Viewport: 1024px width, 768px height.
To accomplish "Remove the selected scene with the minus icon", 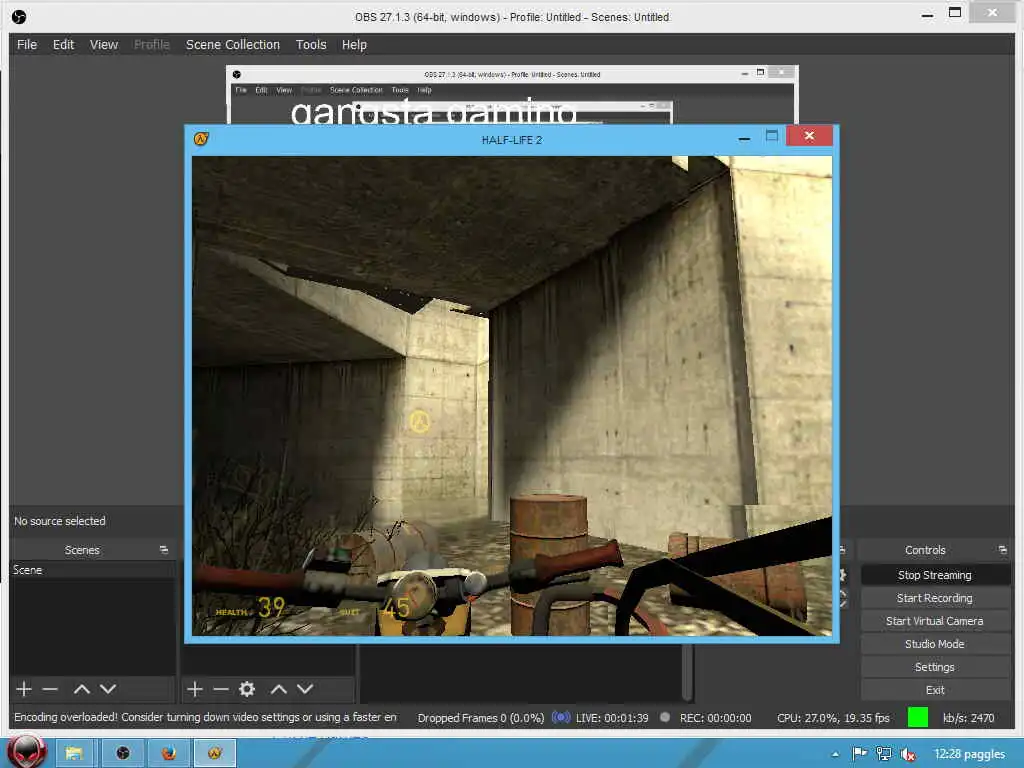I will point(50,689).
